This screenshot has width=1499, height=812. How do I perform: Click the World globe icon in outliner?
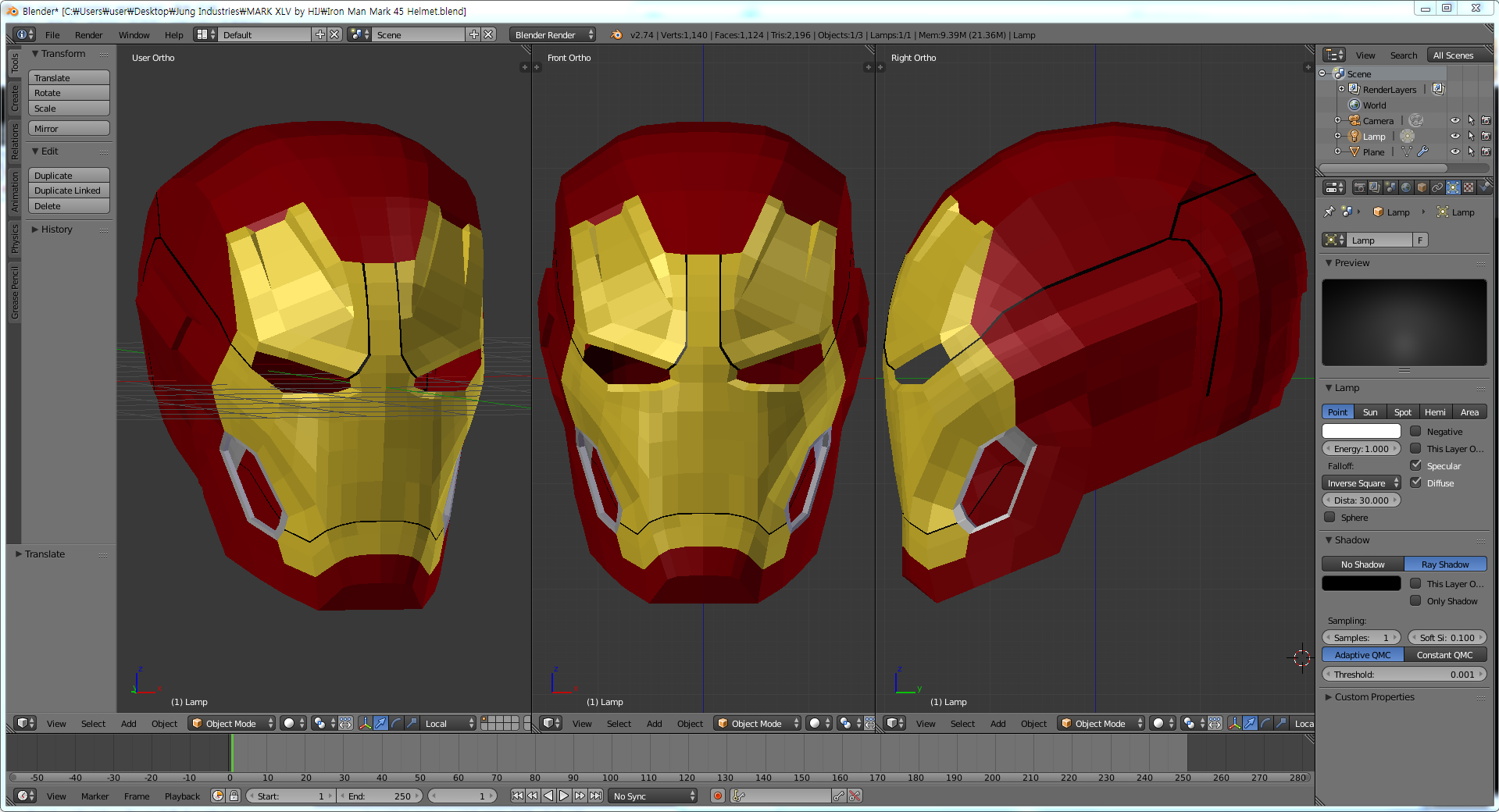(1354, 105)
